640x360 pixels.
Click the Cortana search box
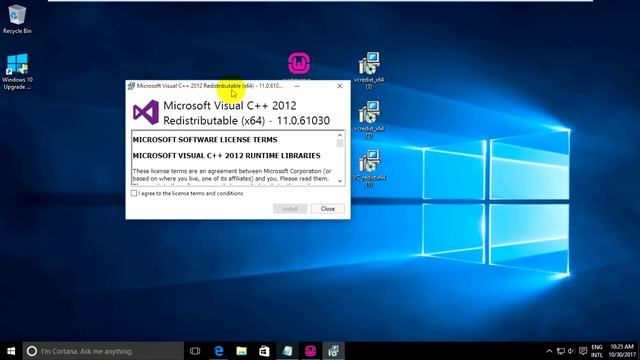pos(103,351)
